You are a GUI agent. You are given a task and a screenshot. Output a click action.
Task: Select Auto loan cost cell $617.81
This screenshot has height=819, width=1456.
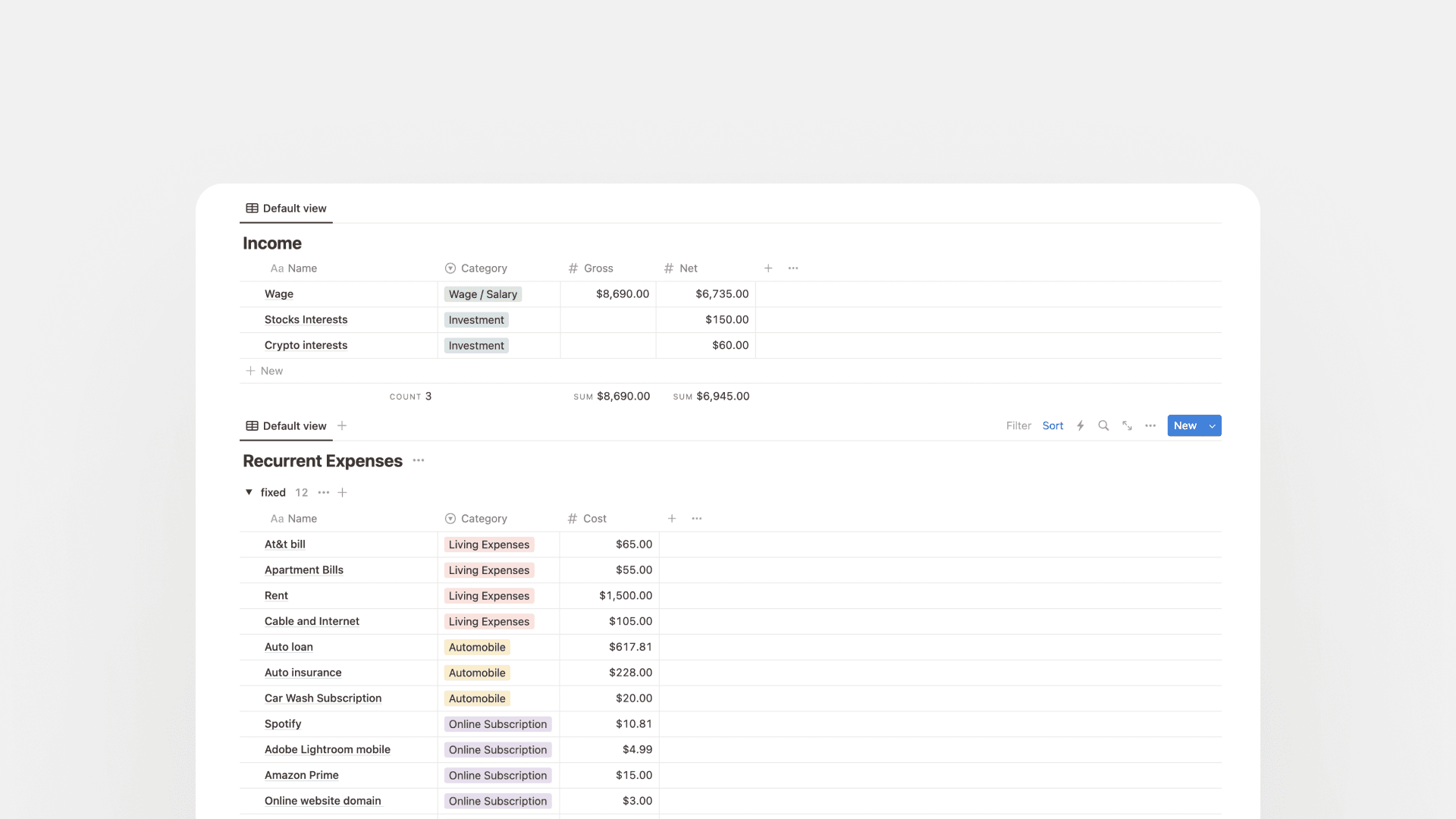pos(610,648)
